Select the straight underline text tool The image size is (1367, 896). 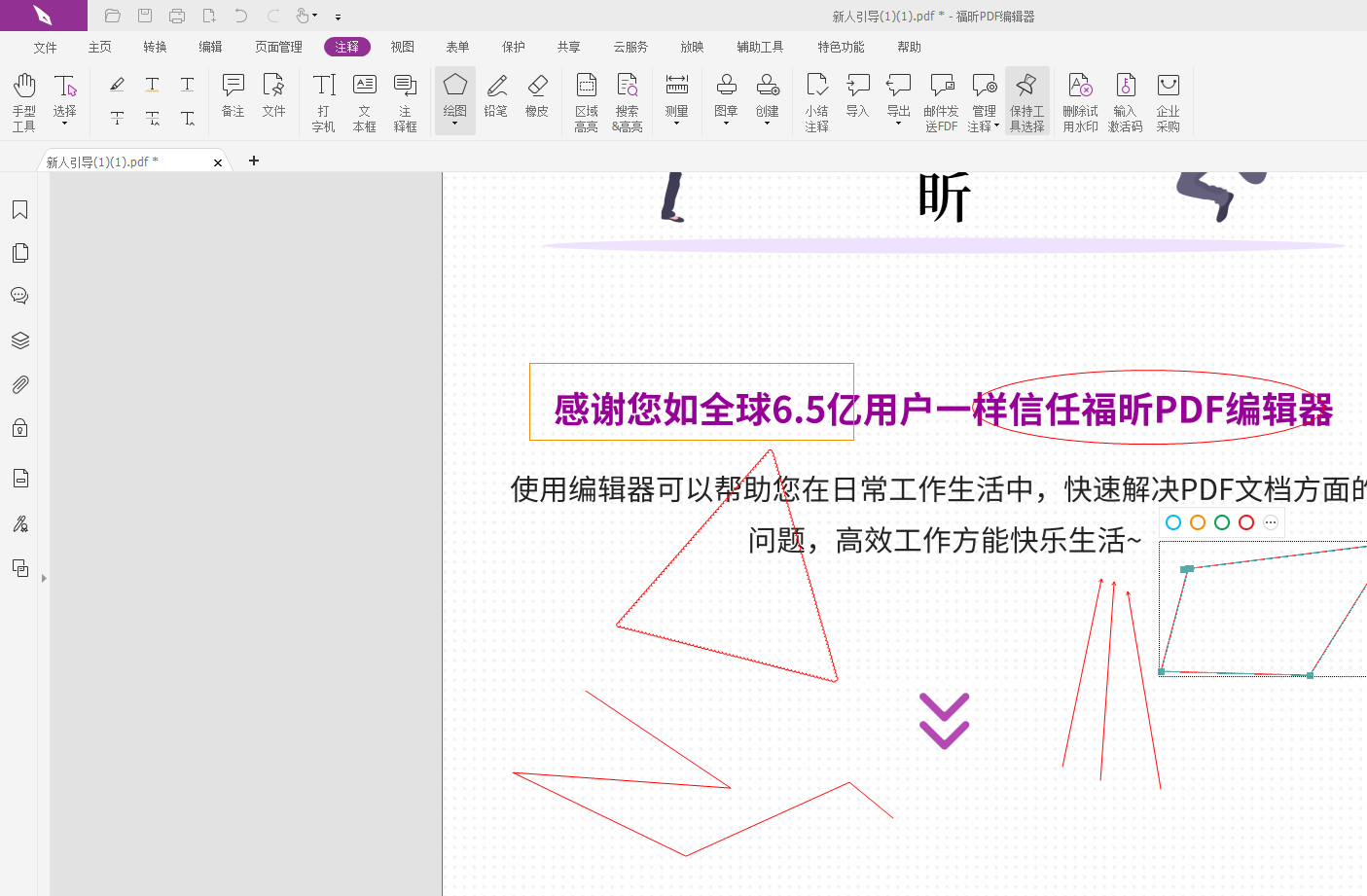coord(188,85)
